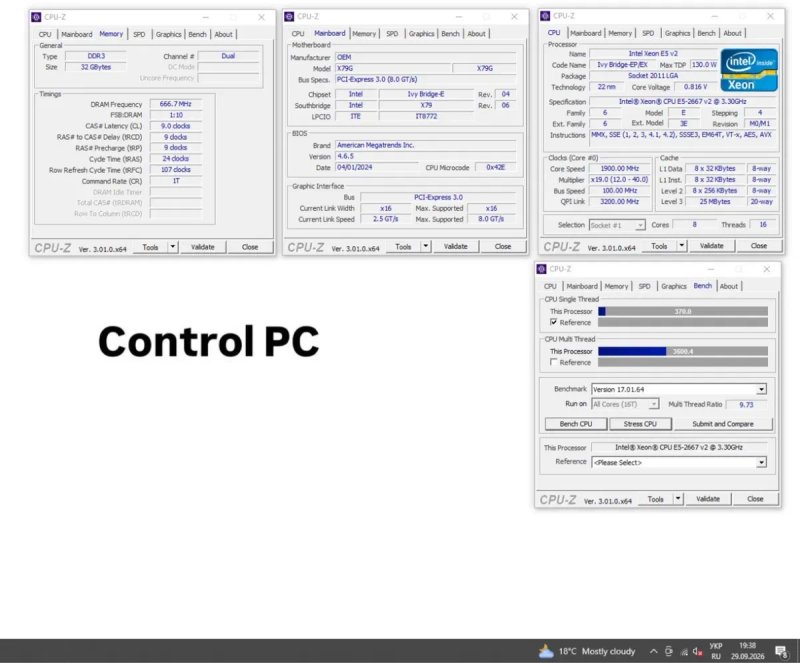Open the Wi-Fi network tray icon
Screen dimensions: 800x663
tap(684, 652)
